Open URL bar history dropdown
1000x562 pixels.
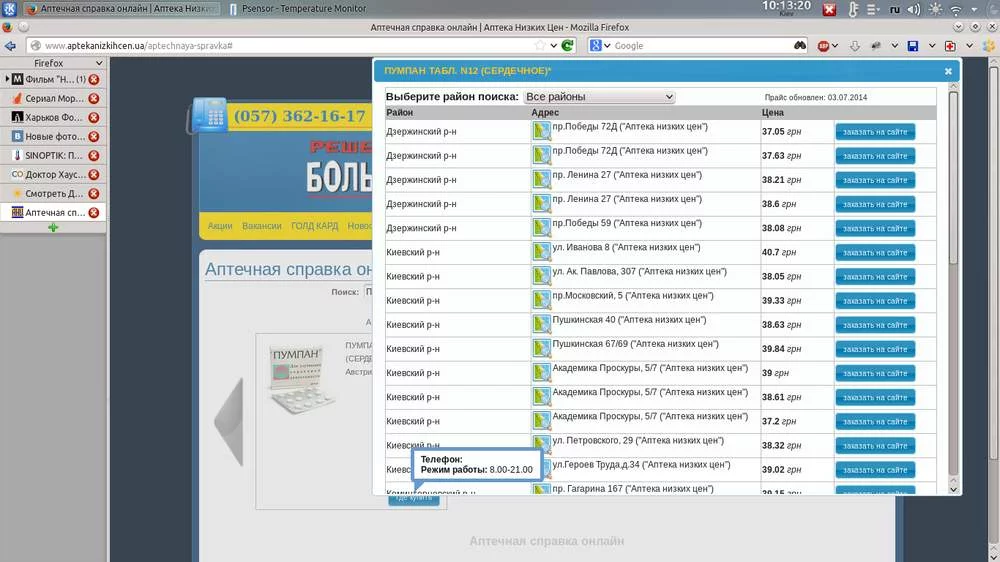pyautogui.click(x=554, y=46)
